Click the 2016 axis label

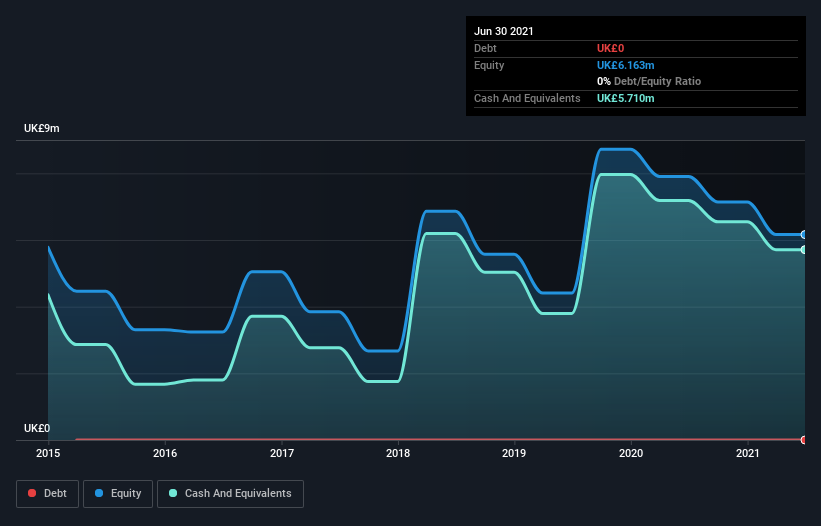coord(165,453)
